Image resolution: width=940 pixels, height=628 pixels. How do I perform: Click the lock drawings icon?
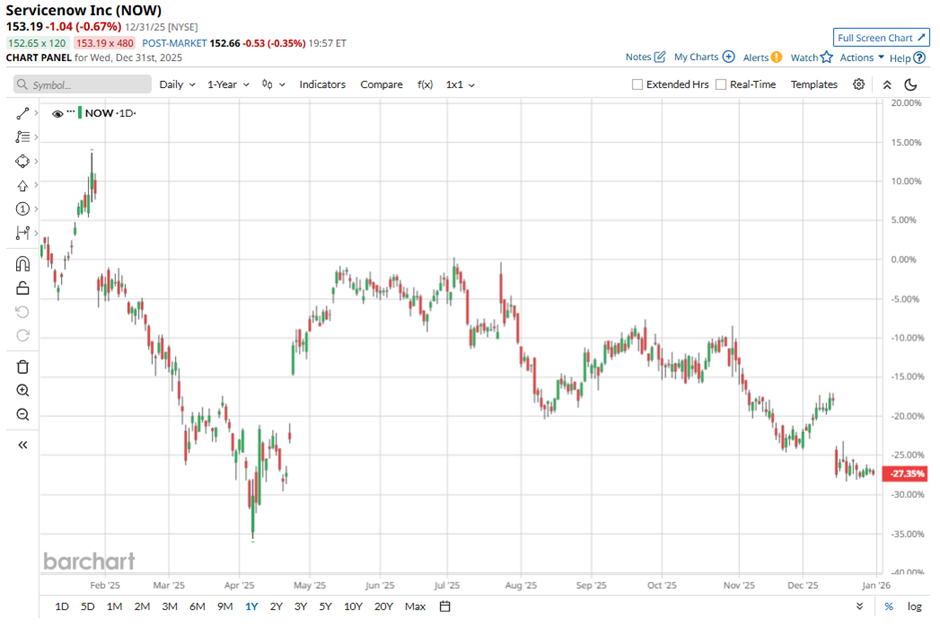22,288
